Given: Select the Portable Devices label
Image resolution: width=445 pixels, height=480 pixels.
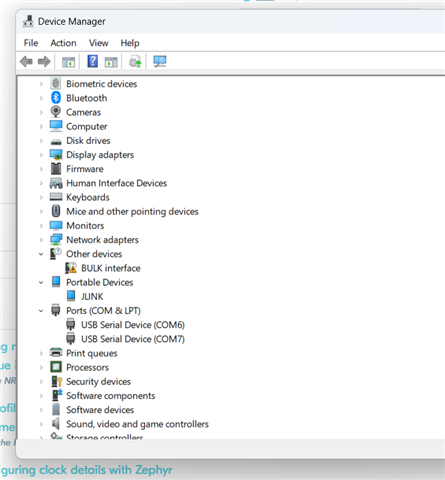Looking at the screenshot, I should pyautogui.click(x=100, y=282).
